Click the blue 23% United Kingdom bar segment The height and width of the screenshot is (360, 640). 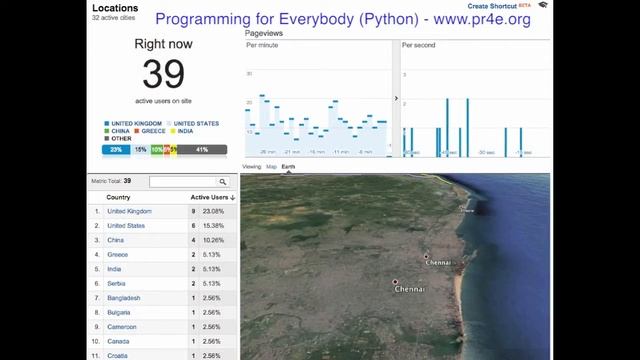(116, 150)
